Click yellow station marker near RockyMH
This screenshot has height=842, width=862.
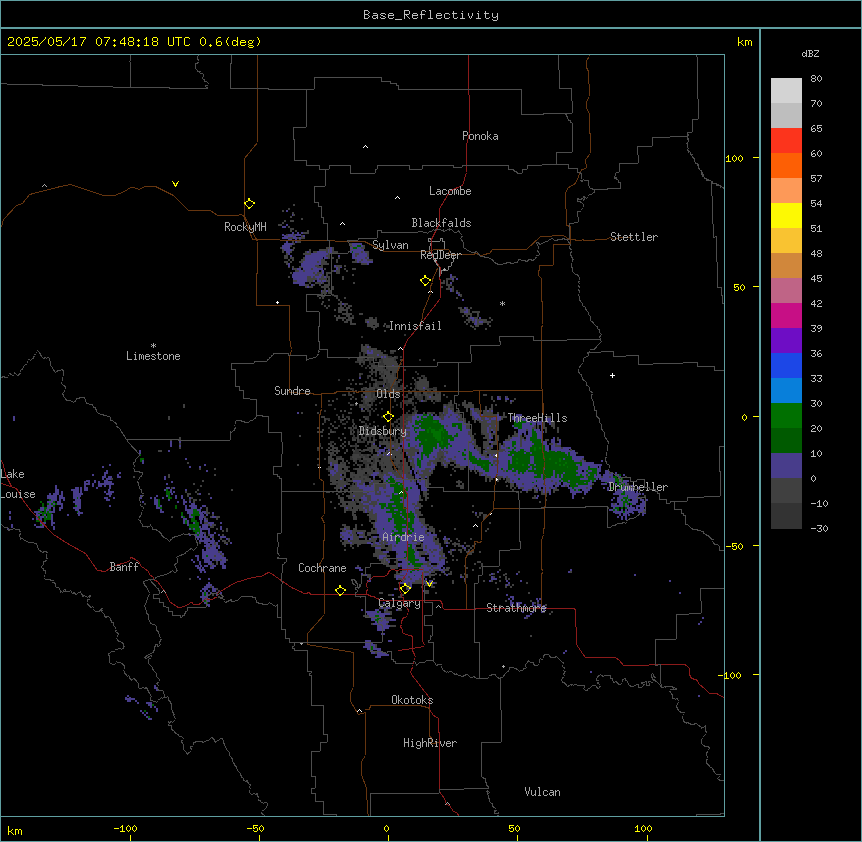pos(250,204)
